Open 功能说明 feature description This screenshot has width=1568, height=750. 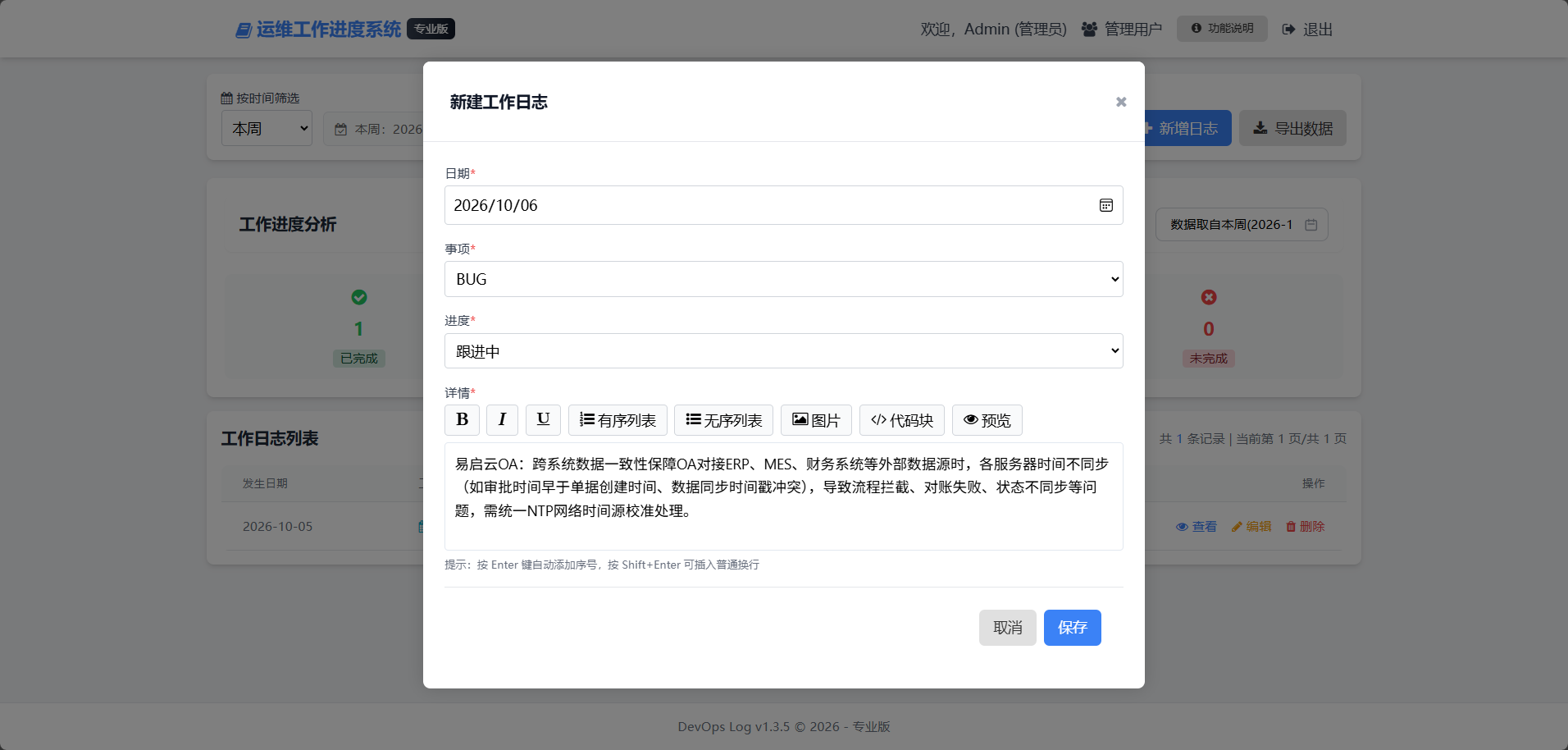point(1222,29)
